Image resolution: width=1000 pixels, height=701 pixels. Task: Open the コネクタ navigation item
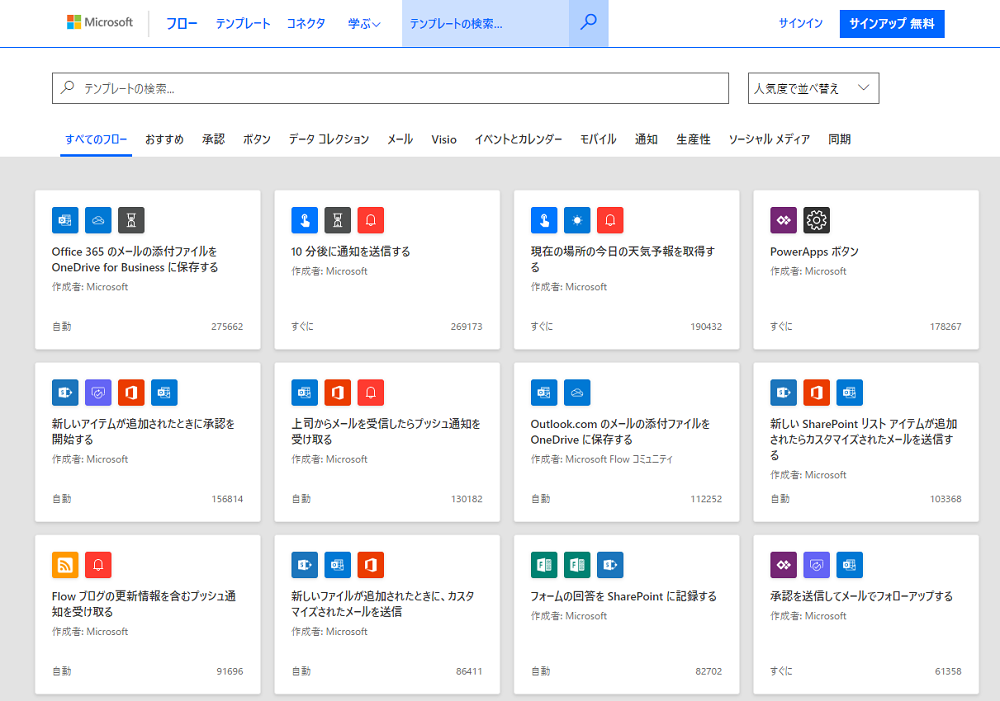306,23
